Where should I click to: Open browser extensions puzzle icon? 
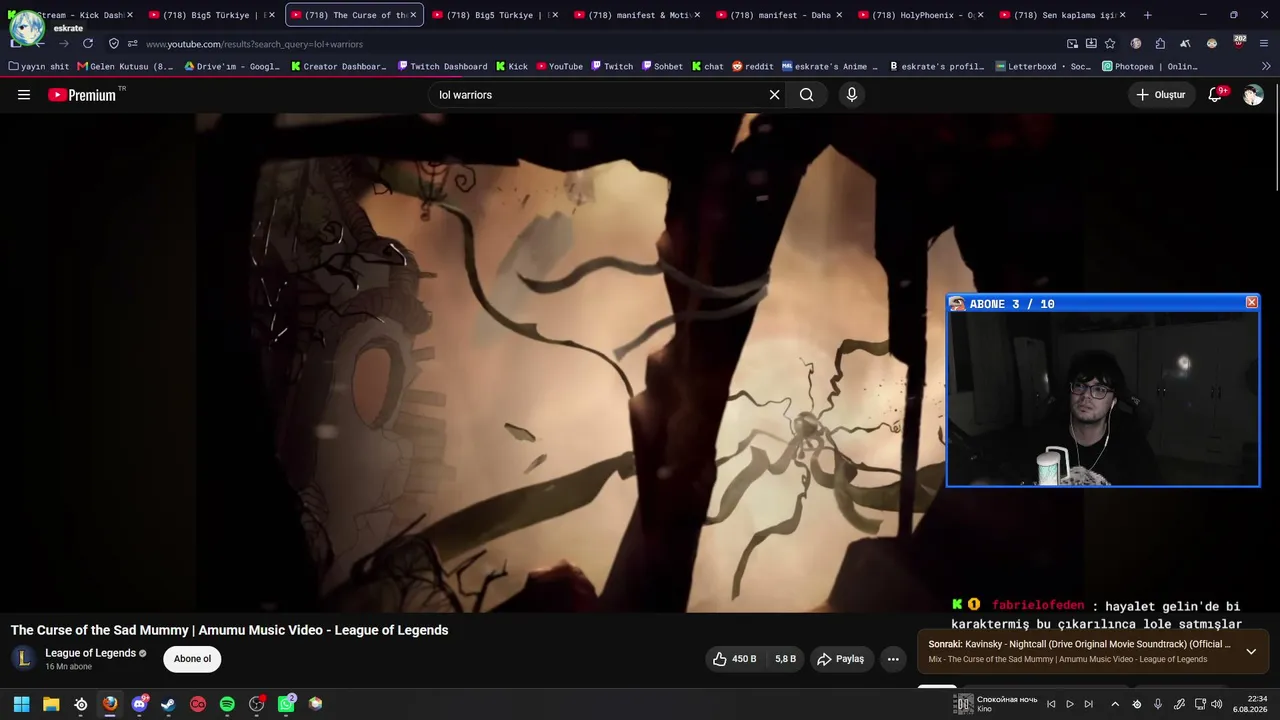[1160, 44]
